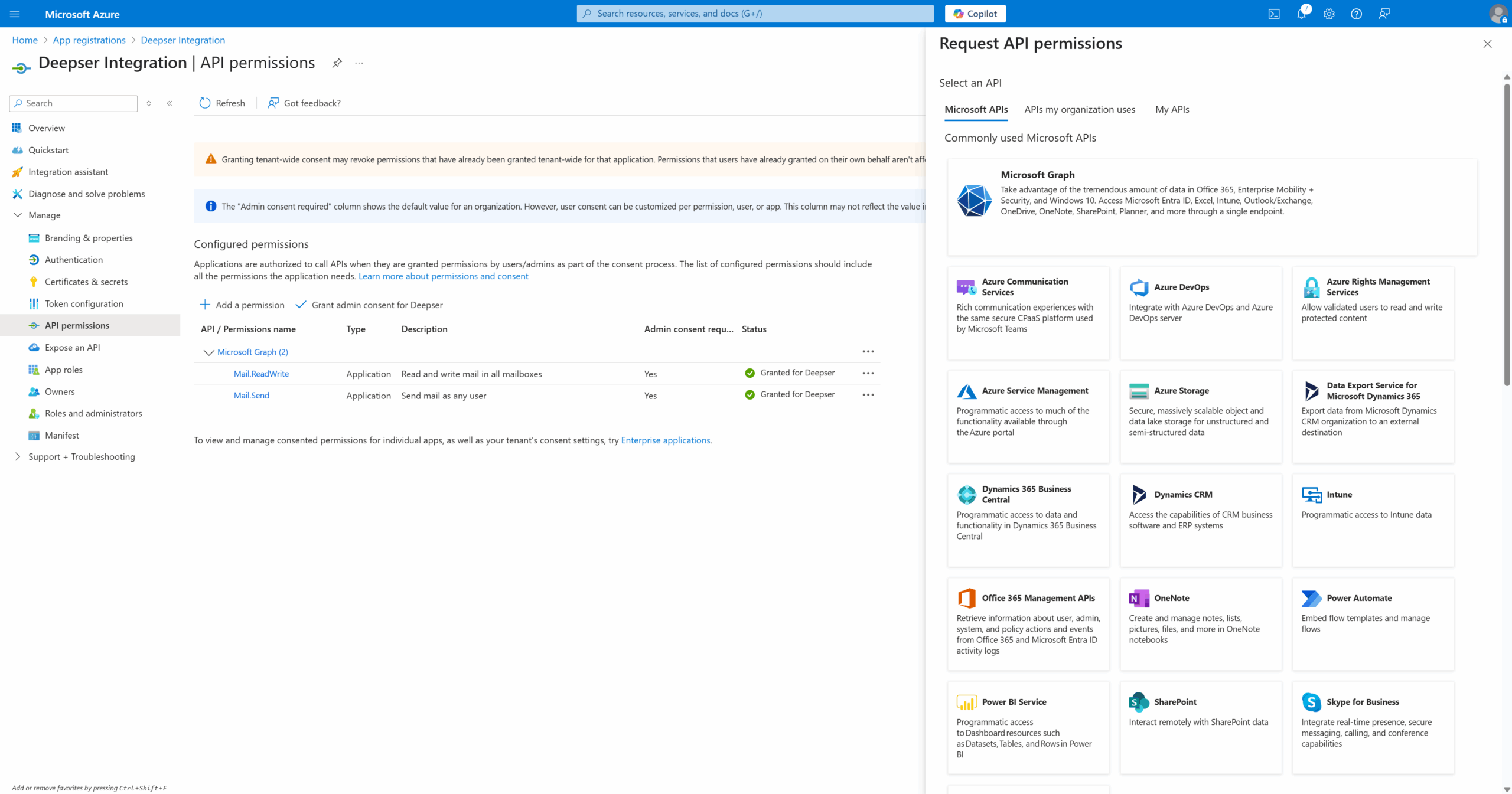Open the Mail.ReadWrite permission link
The height and width of the screenshot is (794, 1512).
click(x=261, y=374)
